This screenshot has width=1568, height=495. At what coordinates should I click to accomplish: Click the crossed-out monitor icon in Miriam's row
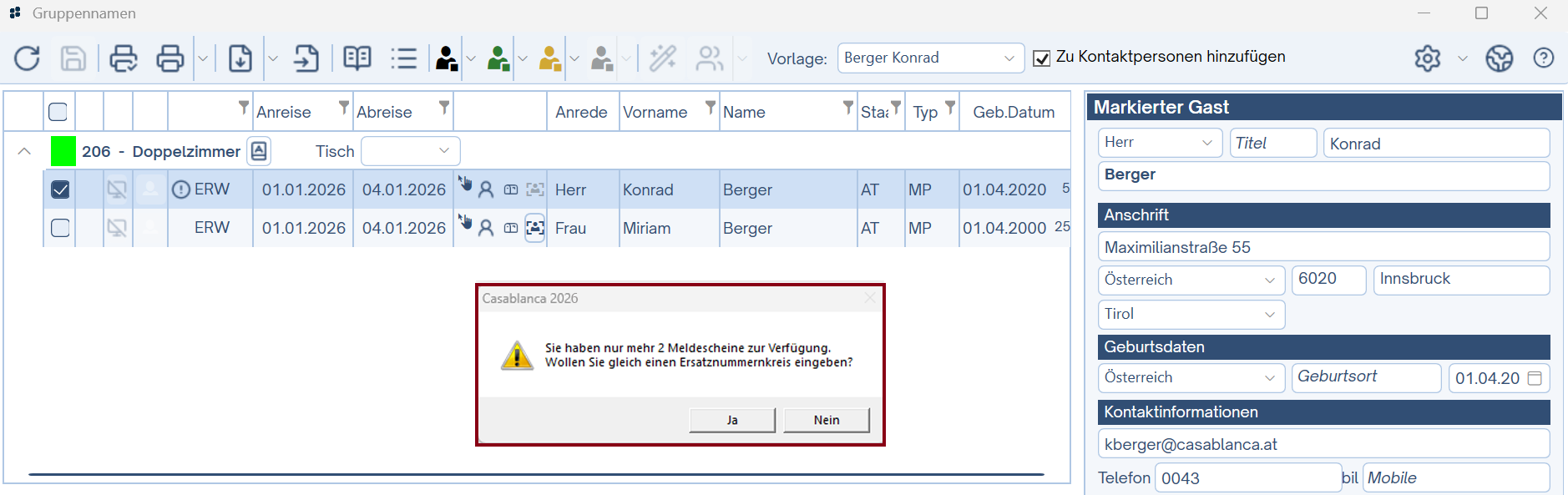point(117,228)
